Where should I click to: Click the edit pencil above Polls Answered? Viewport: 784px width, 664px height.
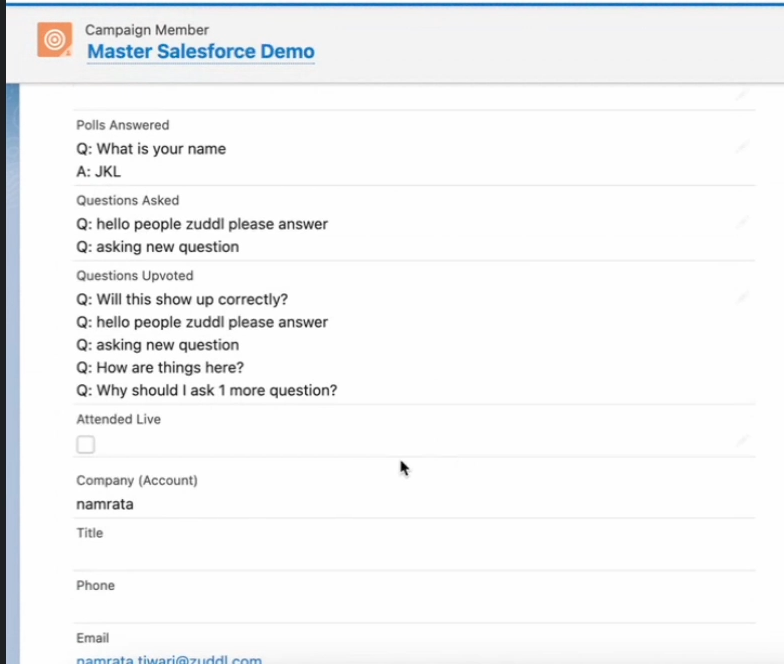742,95
